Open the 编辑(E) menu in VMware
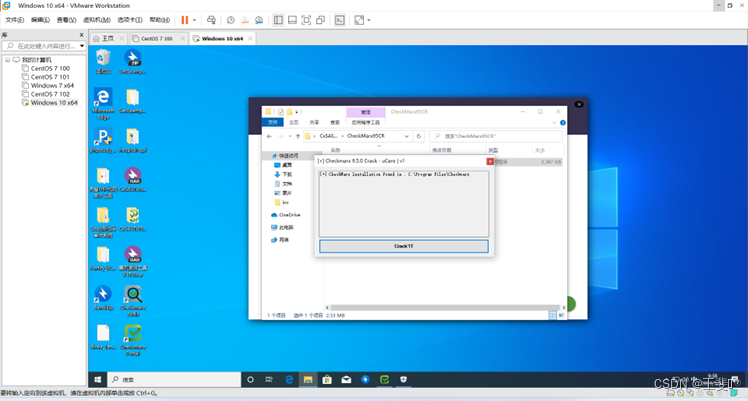The width and height of the screenshot is (748, 401). [x=40, y=20]
